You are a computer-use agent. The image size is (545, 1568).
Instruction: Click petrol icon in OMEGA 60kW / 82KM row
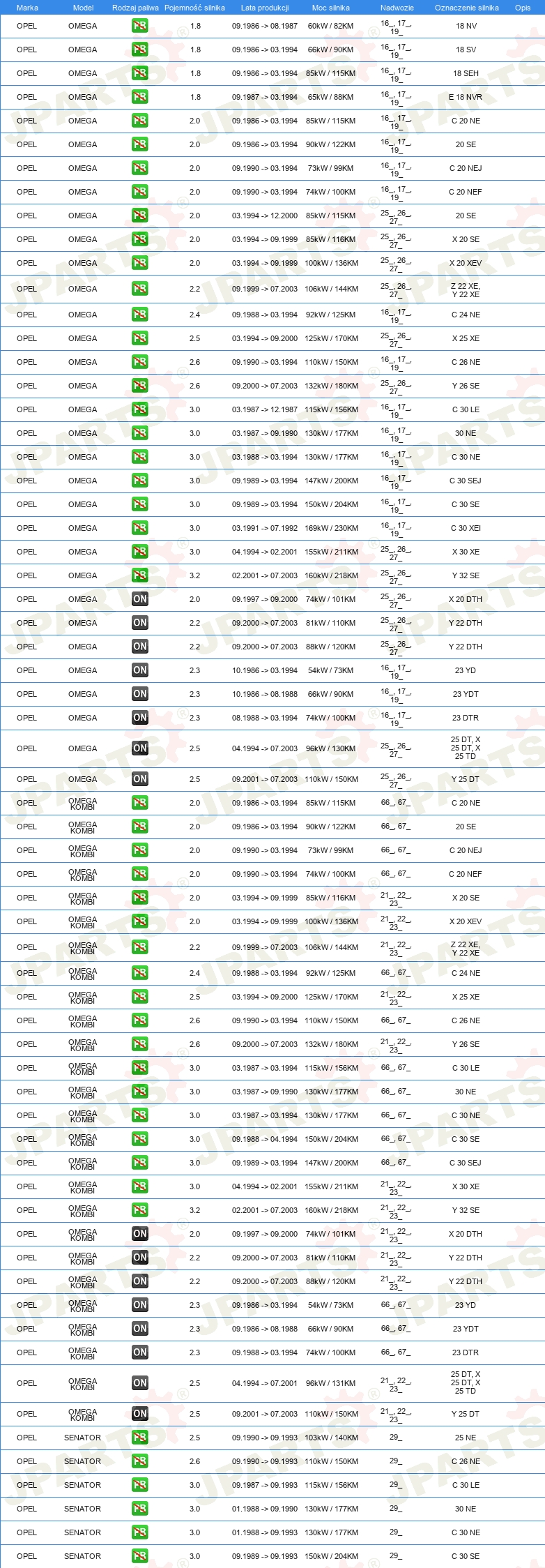139,26
